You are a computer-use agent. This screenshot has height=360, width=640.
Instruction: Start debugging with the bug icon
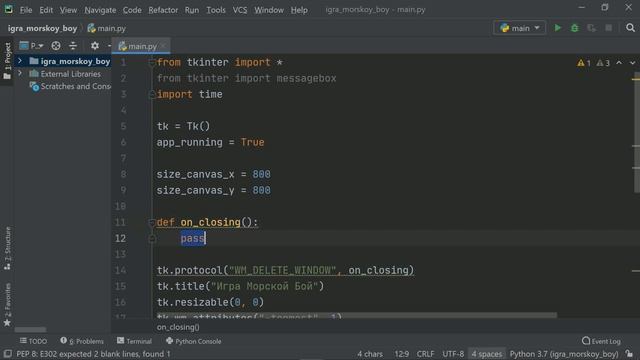coord(574,28)
